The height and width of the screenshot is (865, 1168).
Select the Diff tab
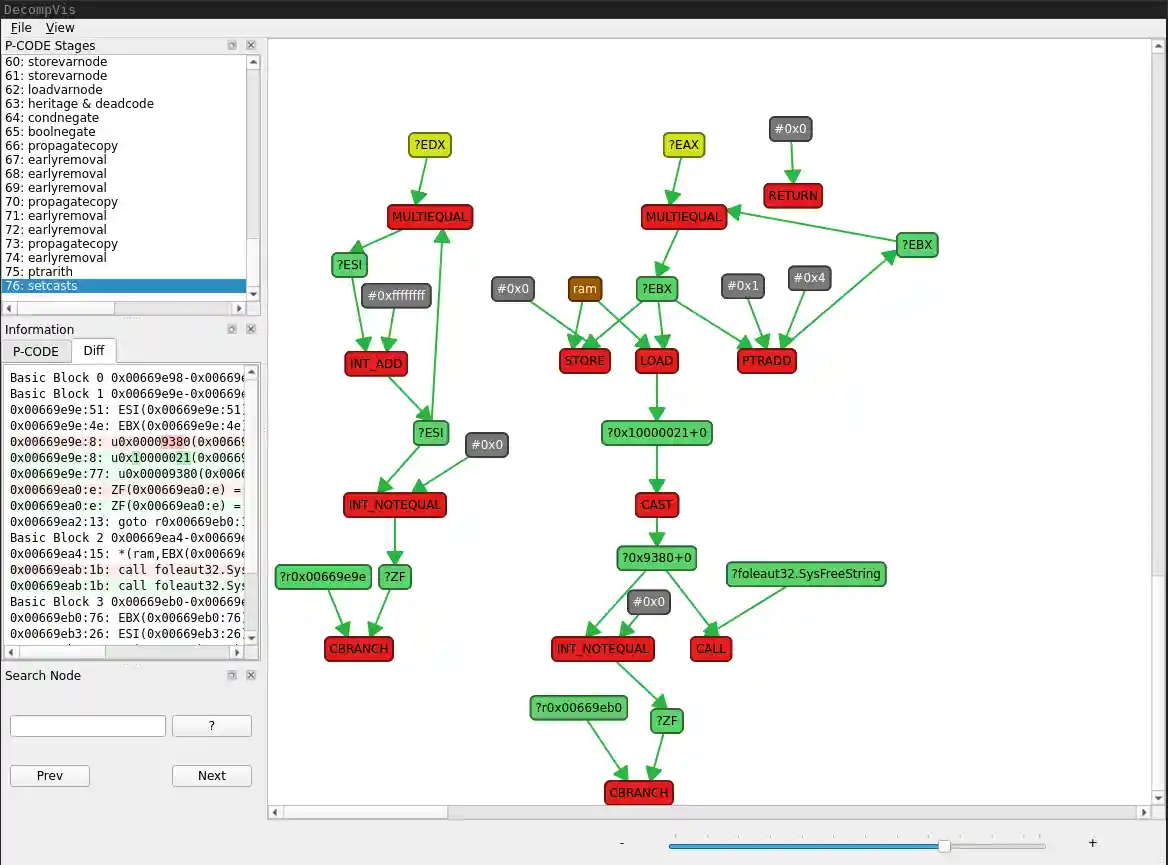point(94,351)
